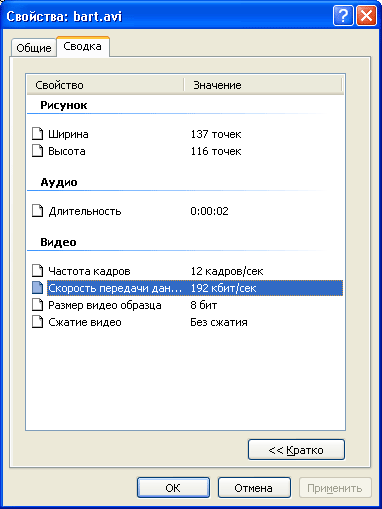Switch to the Общие tab

click(x=34, y=48)
